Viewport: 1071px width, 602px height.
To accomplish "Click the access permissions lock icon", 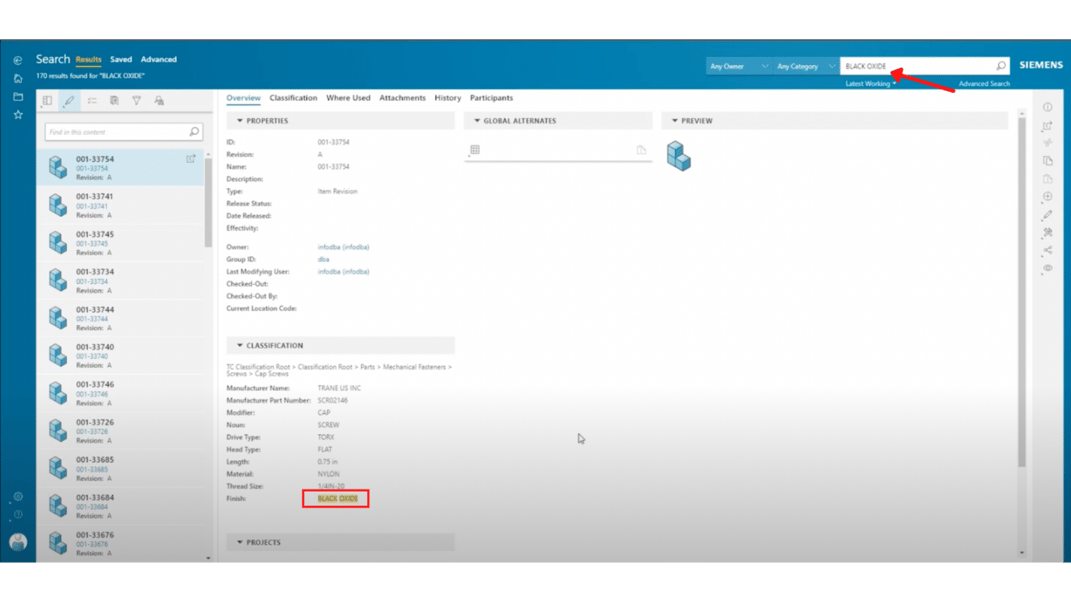I will (x=159, y=100).
